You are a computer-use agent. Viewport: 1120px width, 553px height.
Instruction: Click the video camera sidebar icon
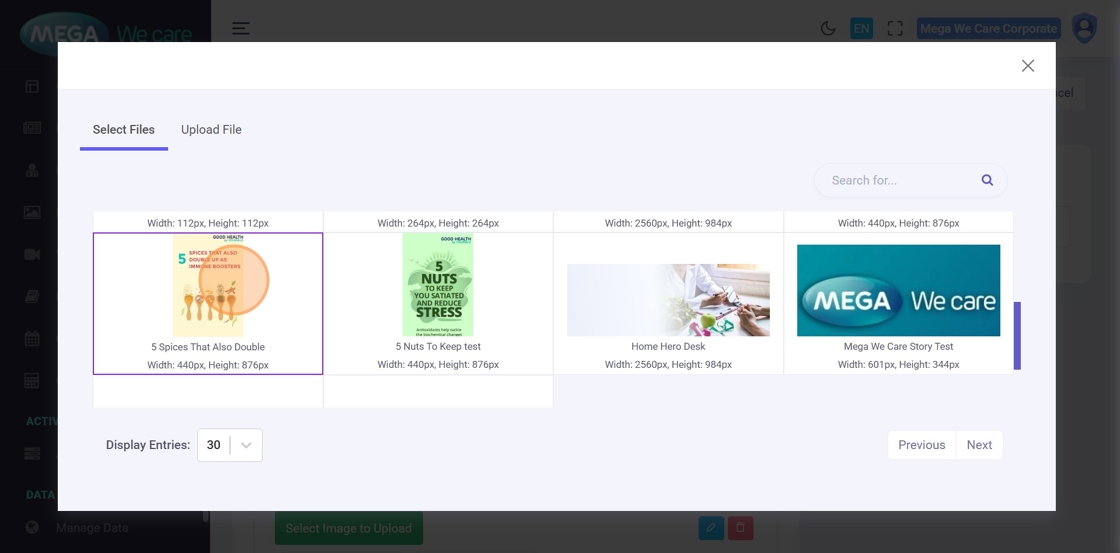tap(32, 254)
